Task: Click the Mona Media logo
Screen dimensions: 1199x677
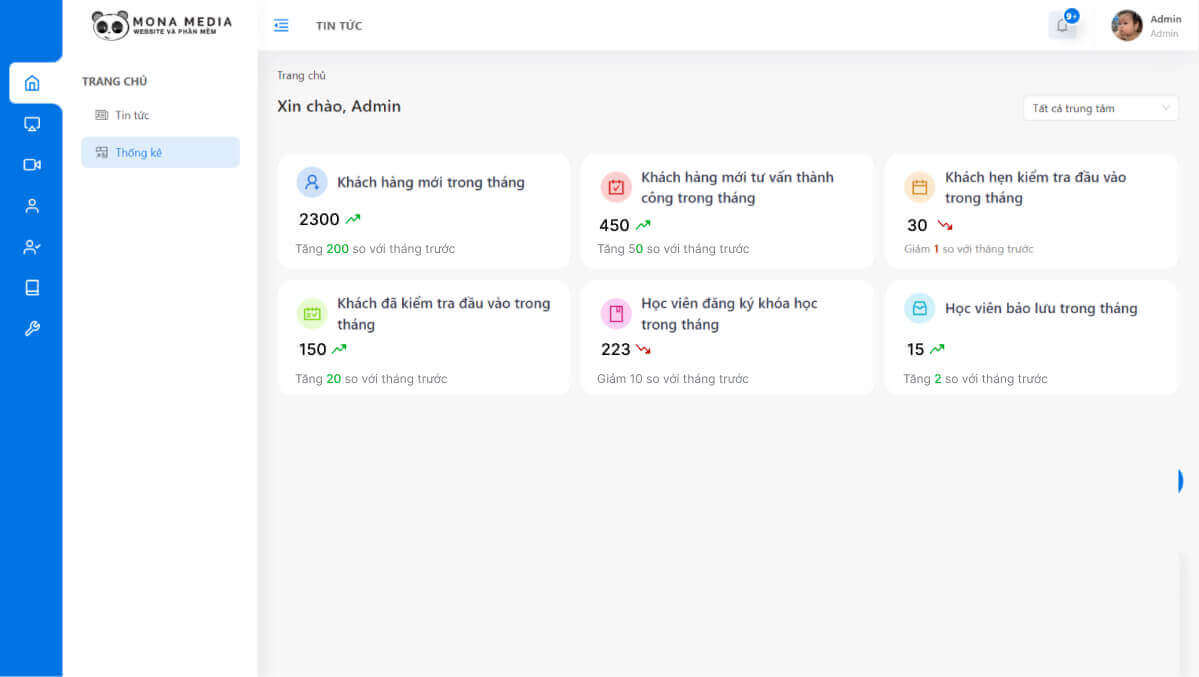Action: (161, 25)
